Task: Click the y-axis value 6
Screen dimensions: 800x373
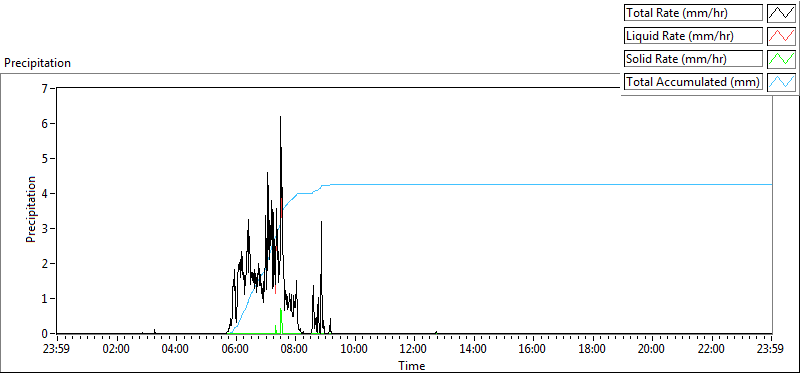Action: click(x=44, y=123)
